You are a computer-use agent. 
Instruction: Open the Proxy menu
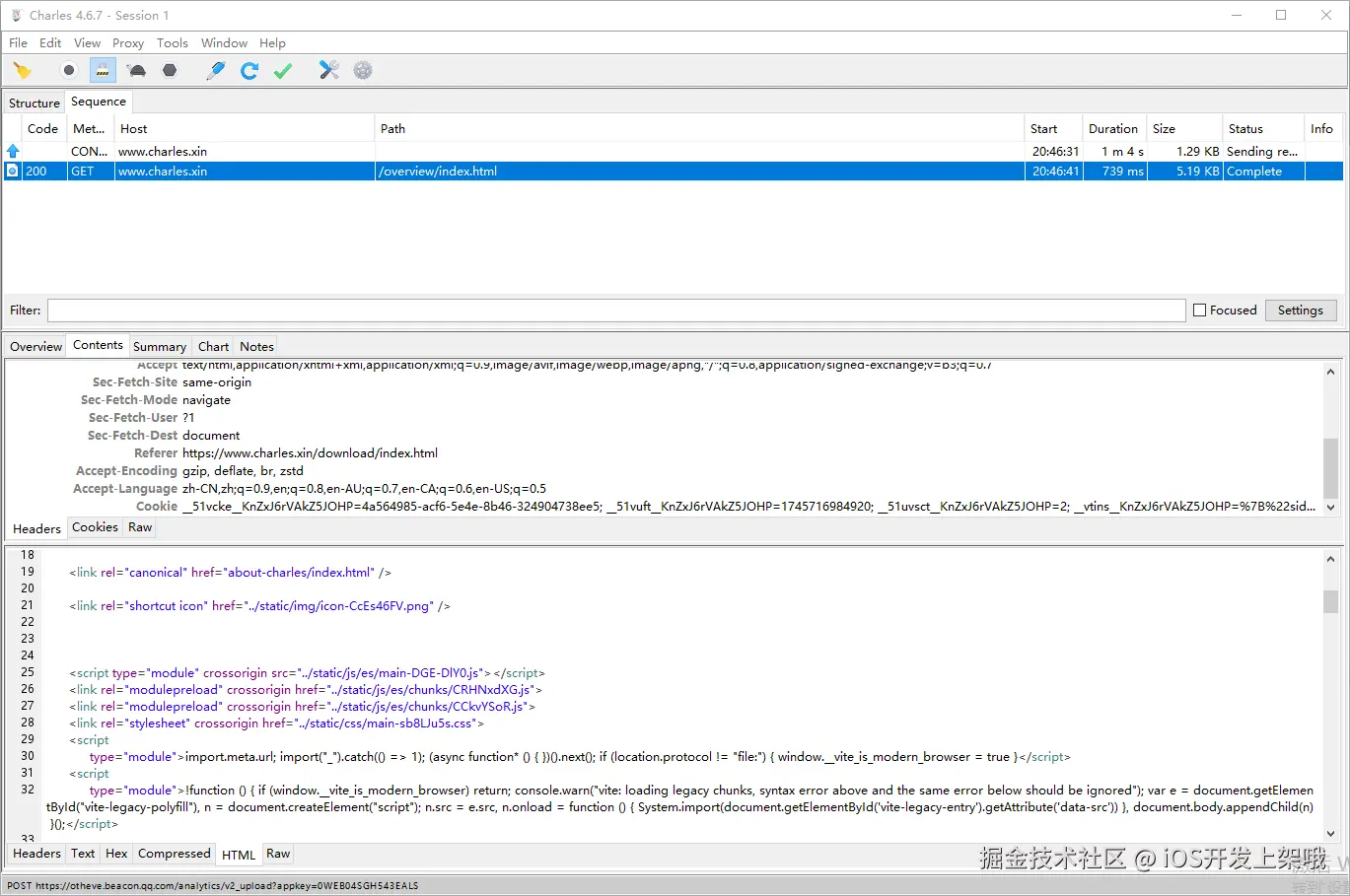(128, 42)
